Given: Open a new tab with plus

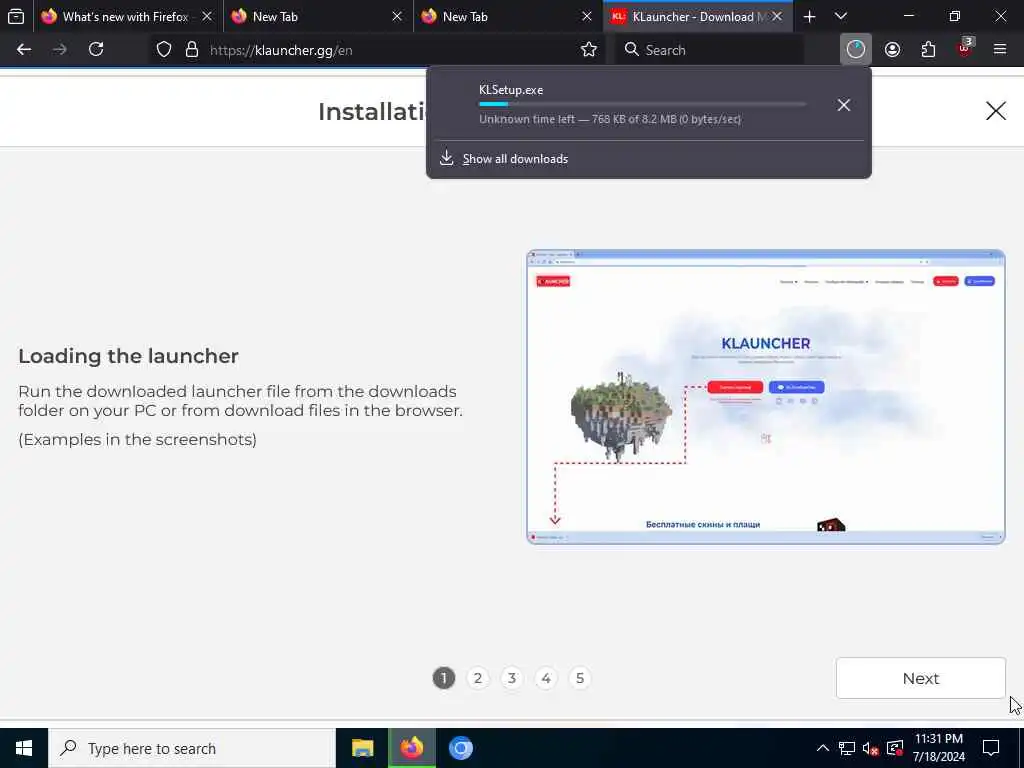Looking at the screenshot, I should (809, 17).
